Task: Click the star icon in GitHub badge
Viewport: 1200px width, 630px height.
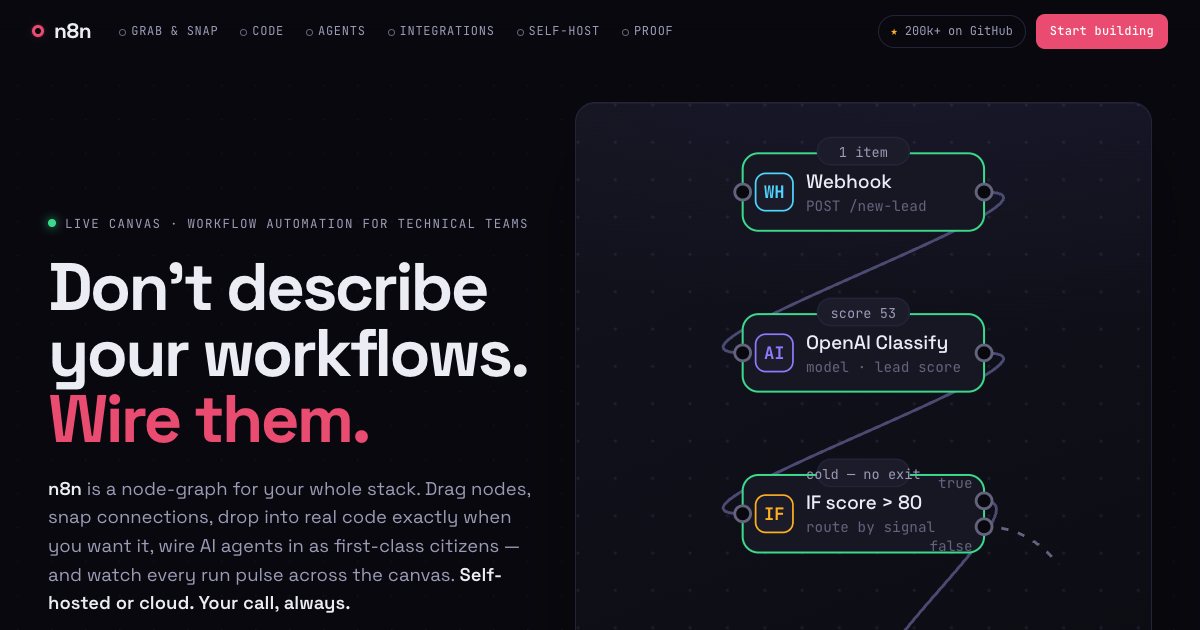Action: (894, 32)
